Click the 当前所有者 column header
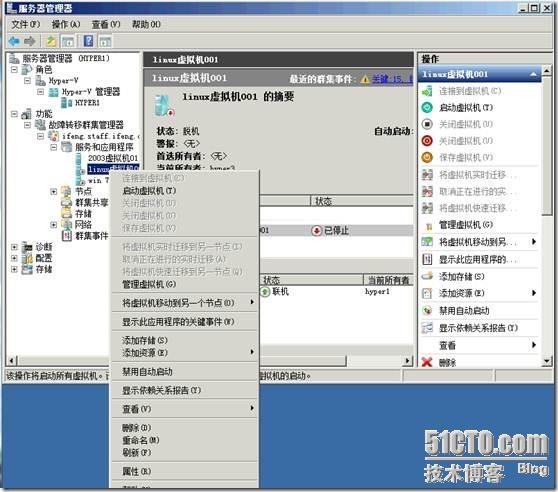This screenshot has height=492, width=558. [x=389, y=280]
